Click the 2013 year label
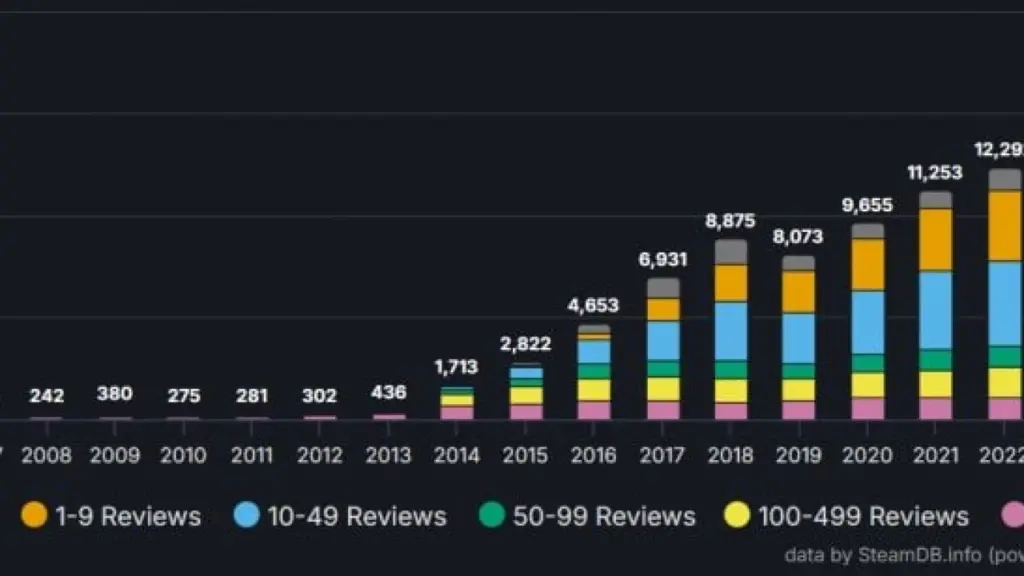The height and width of the screenshot is (576, 1024). click(387, 455)
